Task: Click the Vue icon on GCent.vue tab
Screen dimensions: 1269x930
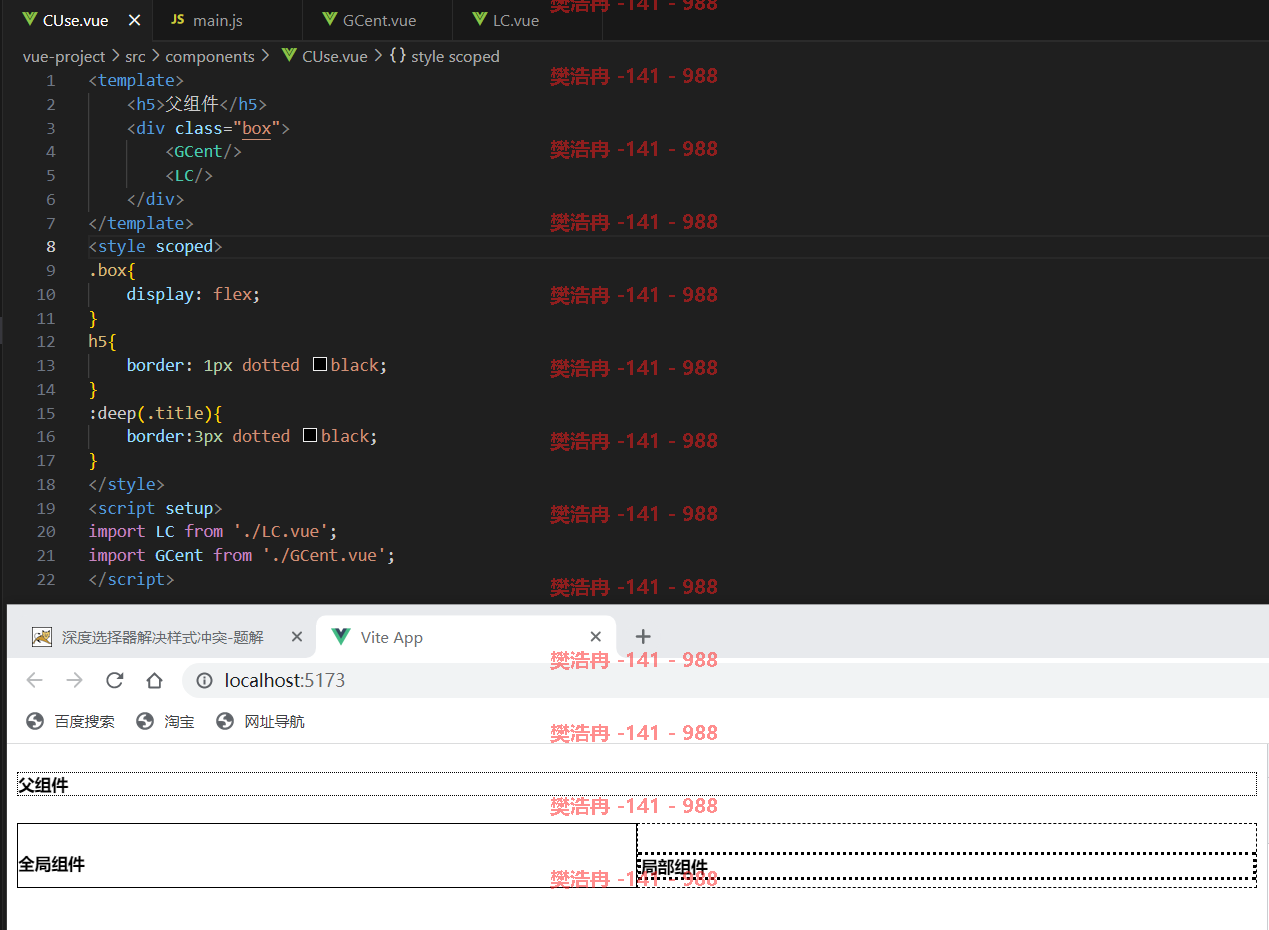Action: click(x=330, y=20)
